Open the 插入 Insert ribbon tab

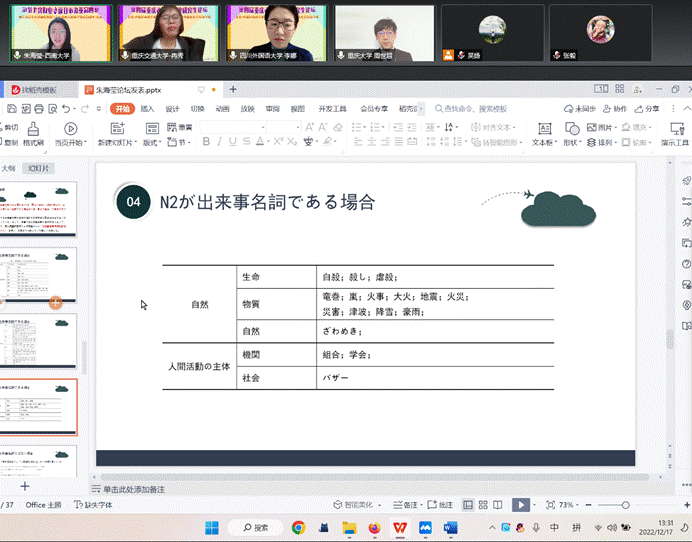pos(148,108)
